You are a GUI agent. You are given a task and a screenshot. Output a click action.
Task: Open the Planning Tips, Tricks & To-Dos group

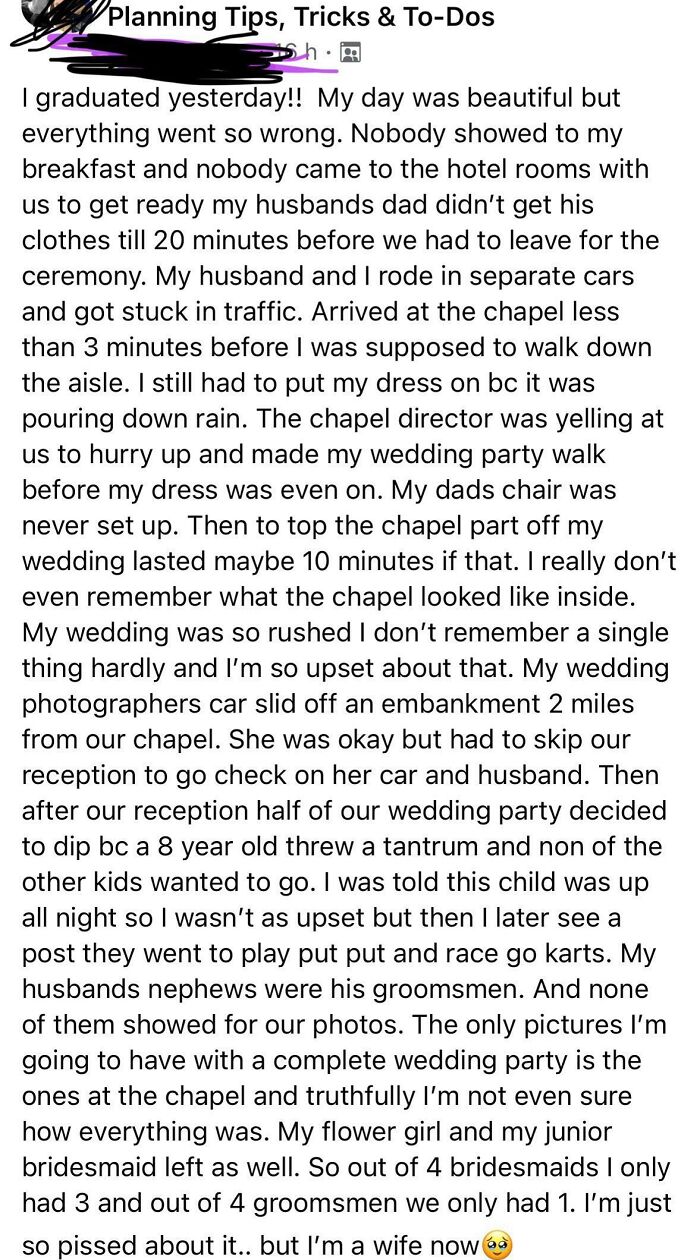tap(300, 16)
